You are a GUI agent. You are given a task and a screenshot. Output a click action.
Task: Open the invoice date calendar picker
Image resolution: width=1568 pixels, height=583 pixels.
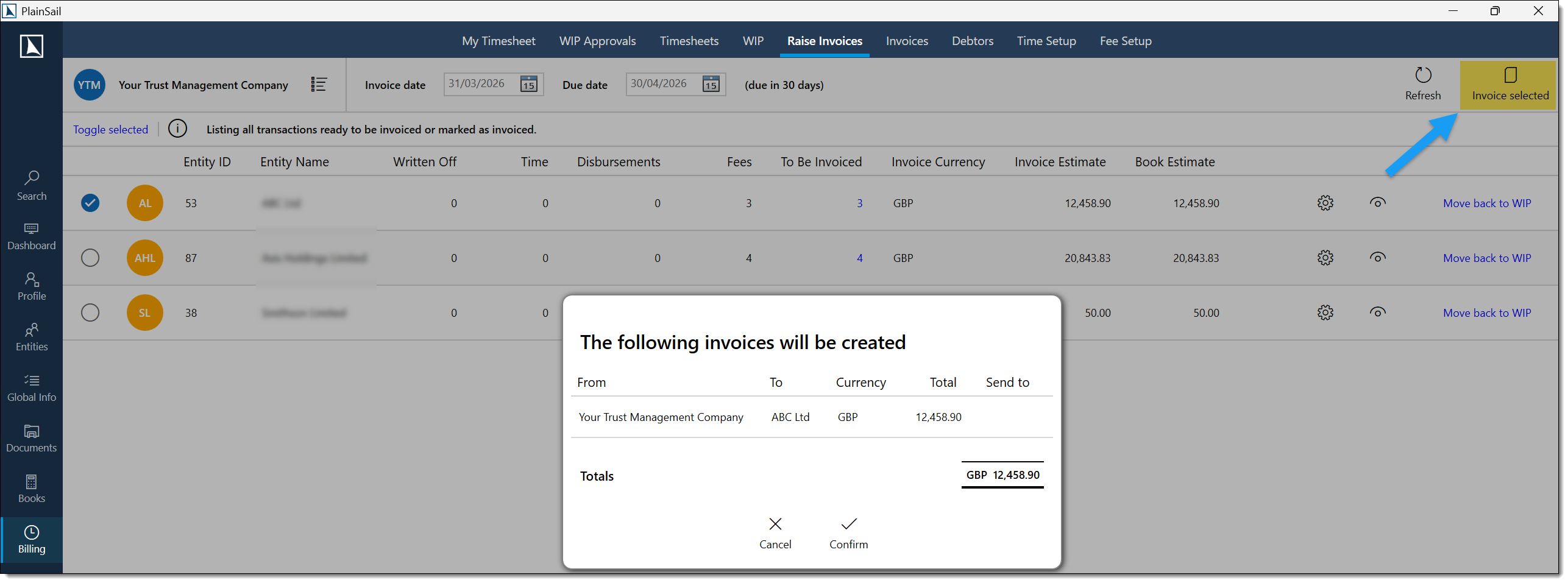point(528,84)
